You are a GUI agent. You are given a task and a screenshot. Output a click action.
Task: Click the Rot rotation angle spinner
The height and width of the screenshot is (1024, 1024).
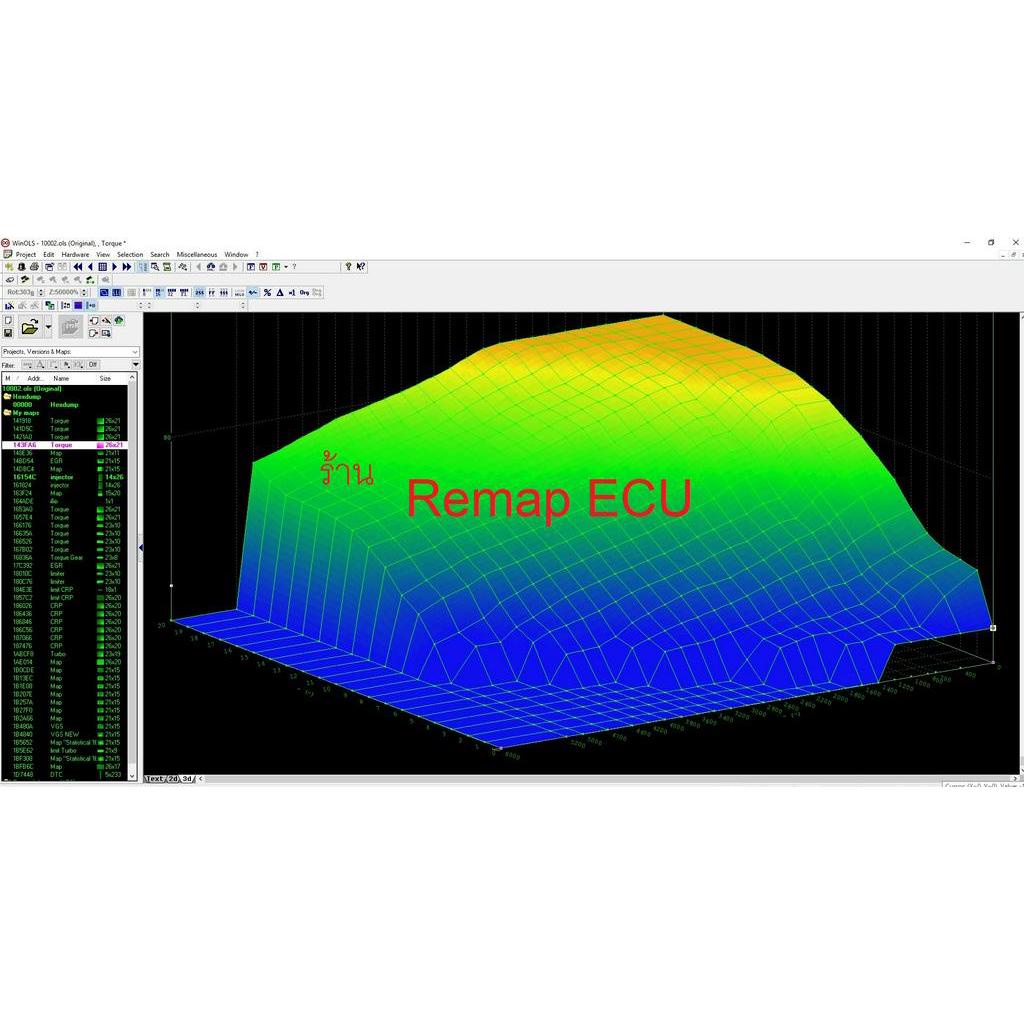pyautogui.click(x=40, y=292)
